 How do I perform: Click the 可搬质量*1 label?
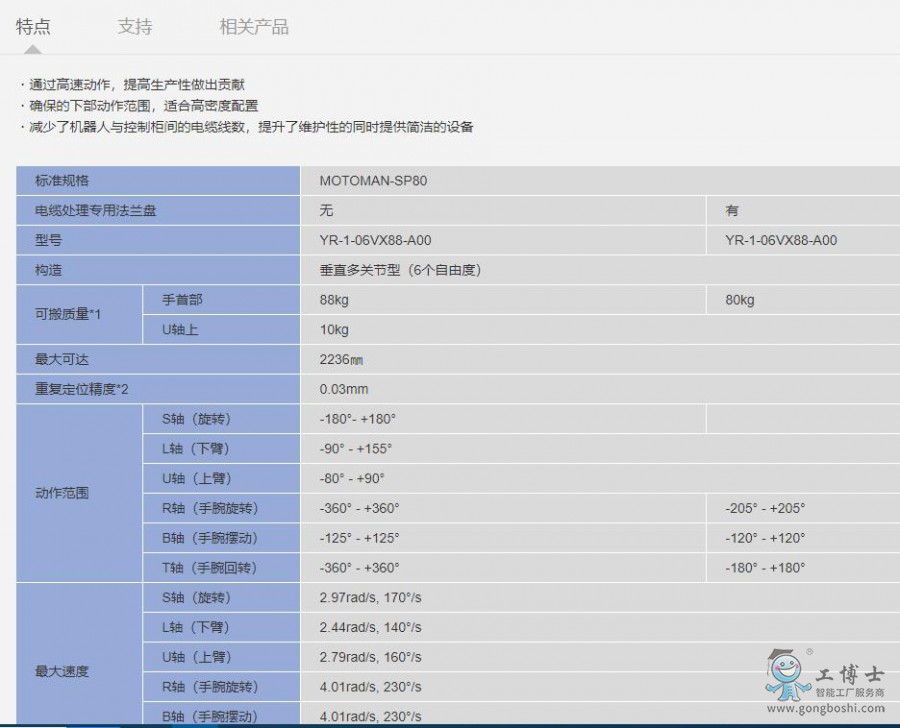pyautogui.click(x=79, y=315)
